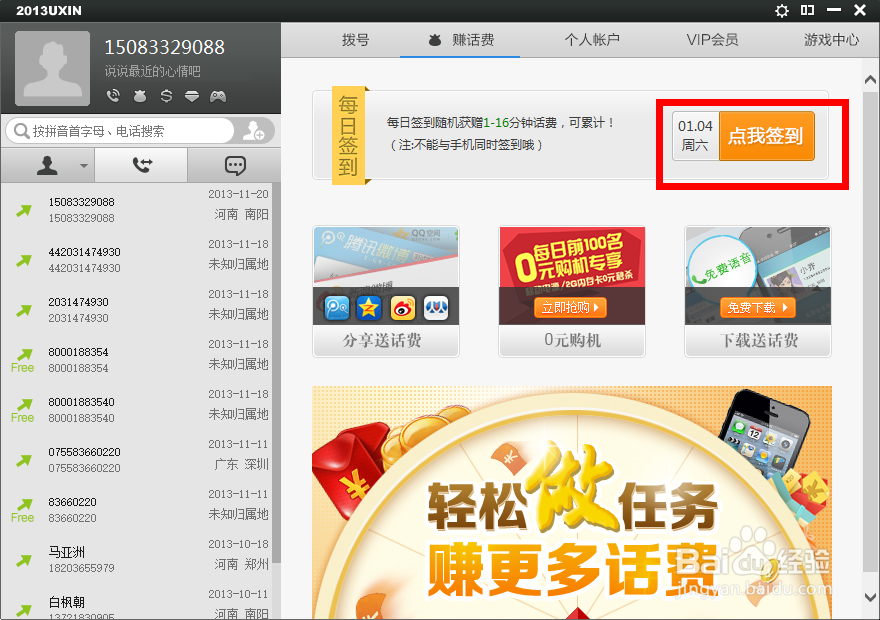Select call record 15083329088 河南 南阳

136,208
